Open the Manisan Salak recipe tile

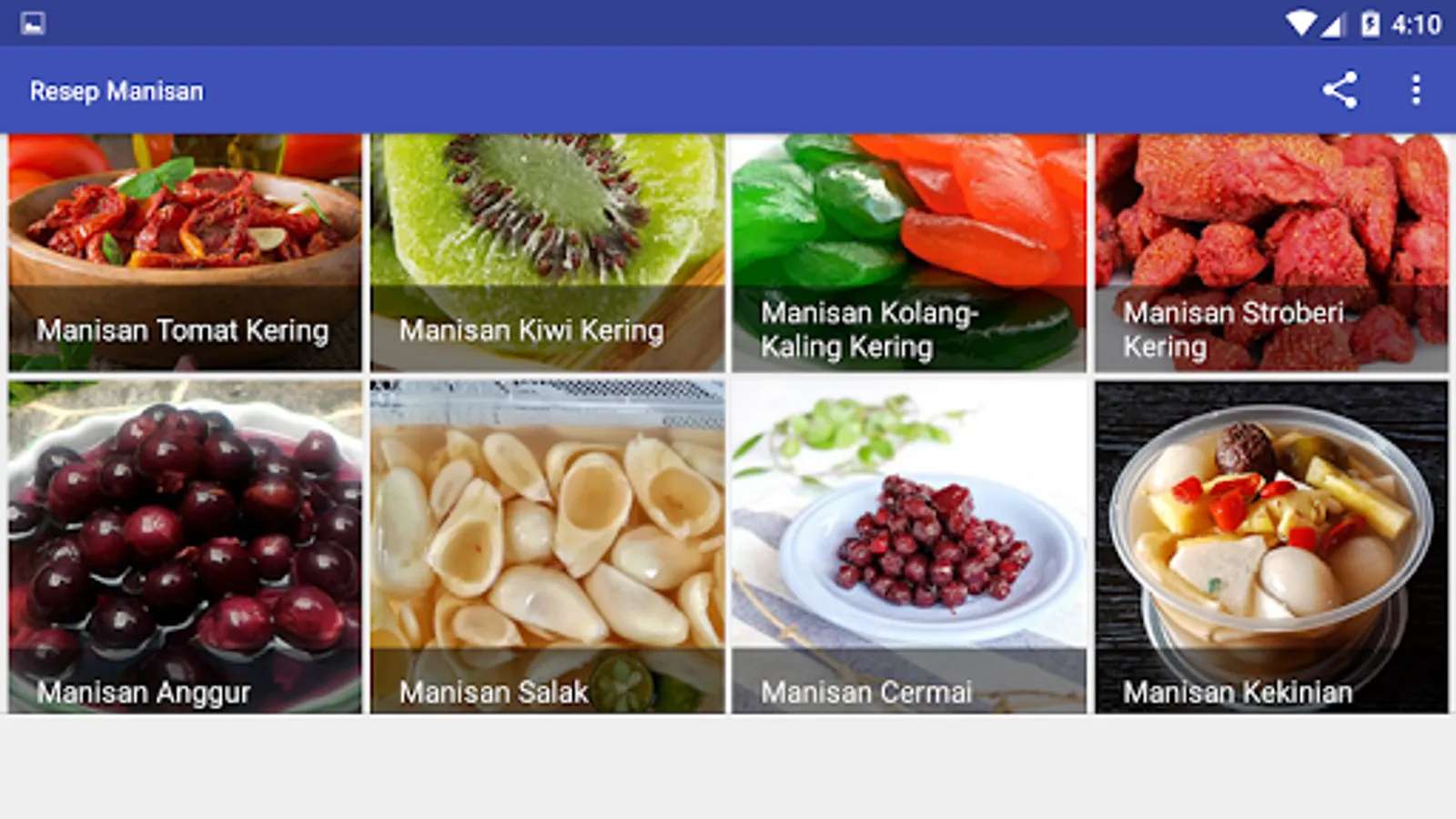coord(547,546)
